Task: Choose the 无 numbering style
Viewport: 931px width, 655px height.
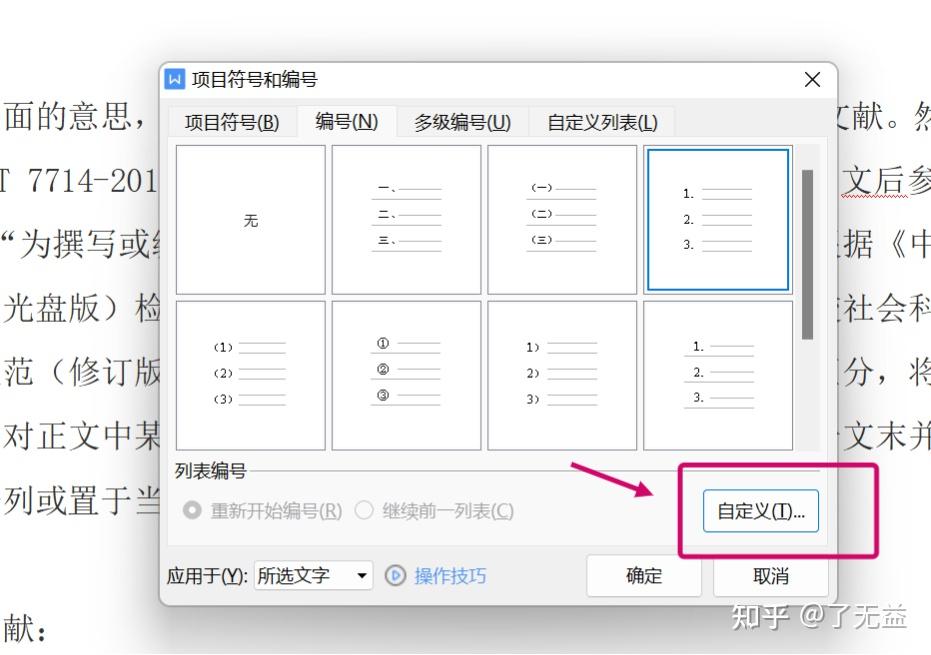Action: pyautogui.click(x=251, y=220)
